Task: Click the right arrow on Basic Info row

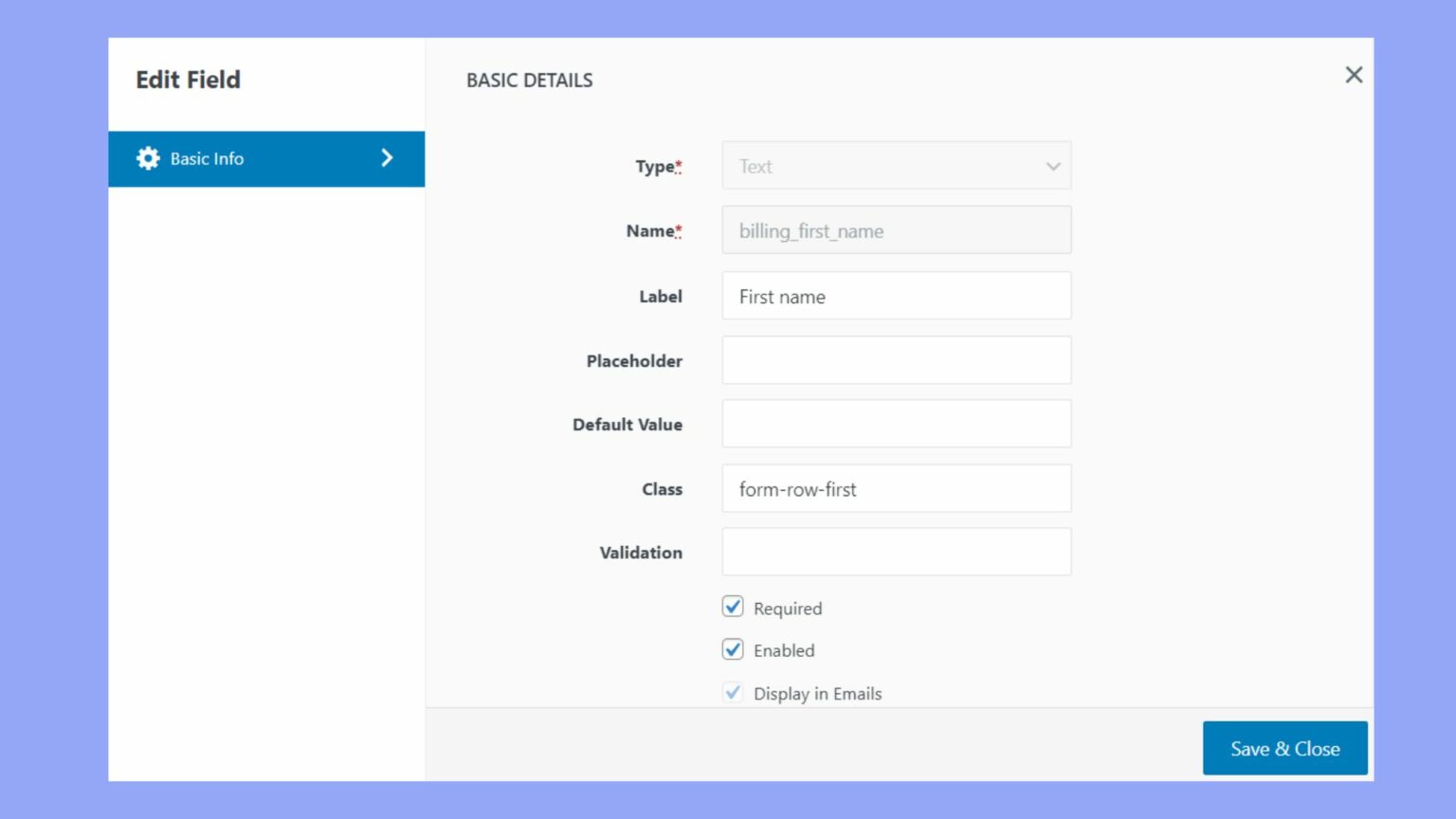Action: pos(387,158)
